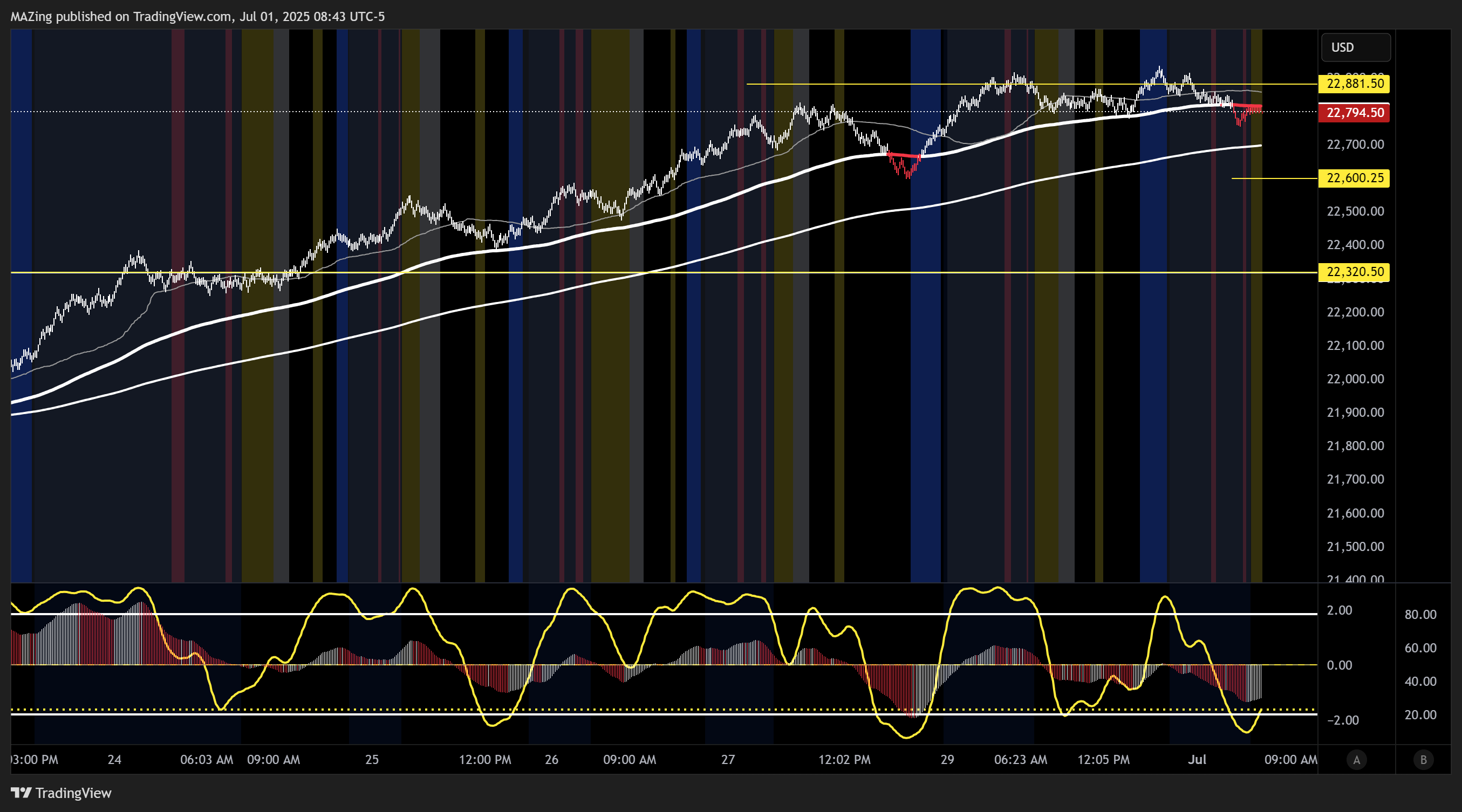Click the 21,600.00 price axis tick
This screenshot has width=1462, height=812.
point(1355,513)
